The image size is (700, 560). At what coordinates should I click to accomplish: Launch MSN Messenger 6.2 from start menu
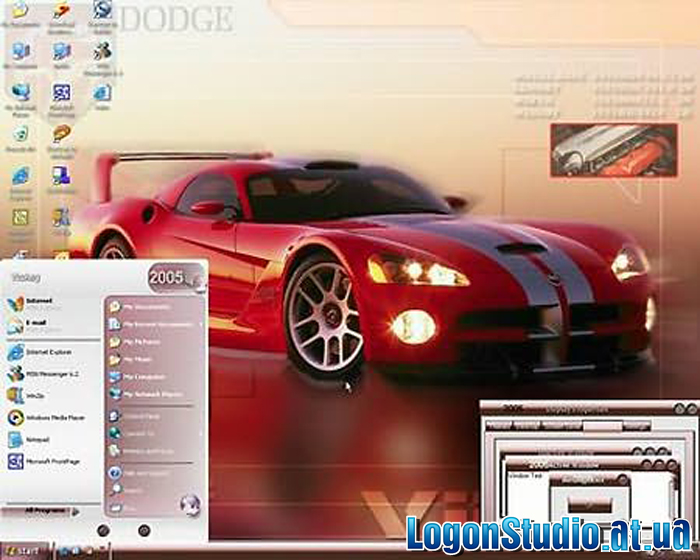pyautogui.click(x=44, y=374)
